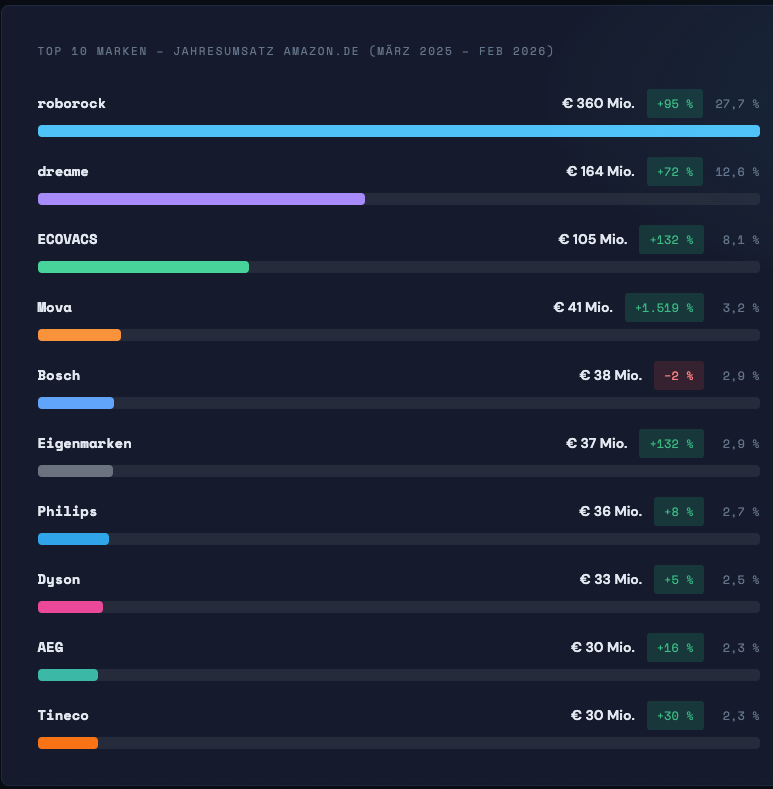Click the red -2 % badge
773x789 pixels.
click(679, 375)
